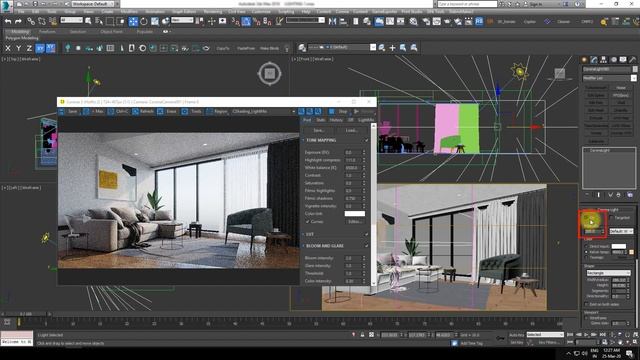Click Save... button in Post tab
The width and height of the screenshot is (640, 360).
pos(319,130)
